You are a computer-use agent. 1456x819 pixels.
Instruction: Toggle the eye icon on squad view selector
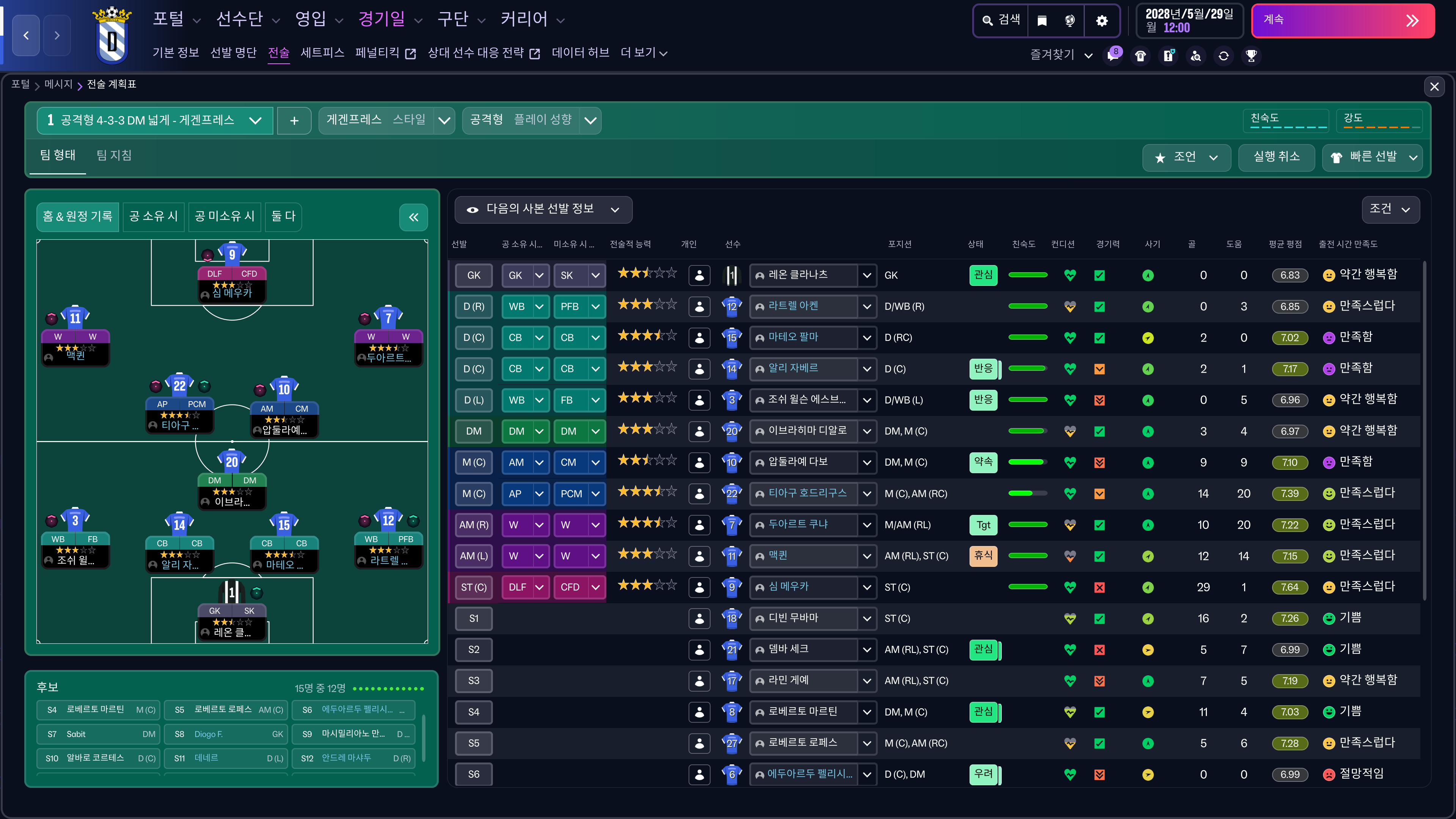[x=472, y=210]
